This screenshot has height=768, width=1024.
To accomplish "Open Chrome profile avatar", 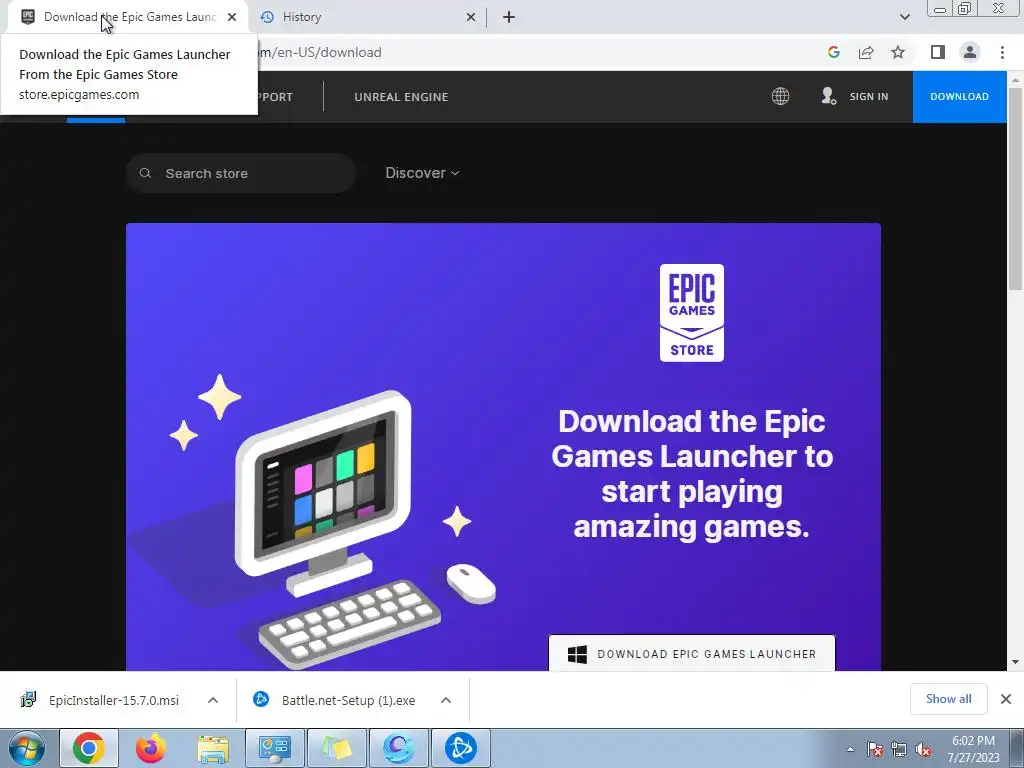I will coord(970,52).
